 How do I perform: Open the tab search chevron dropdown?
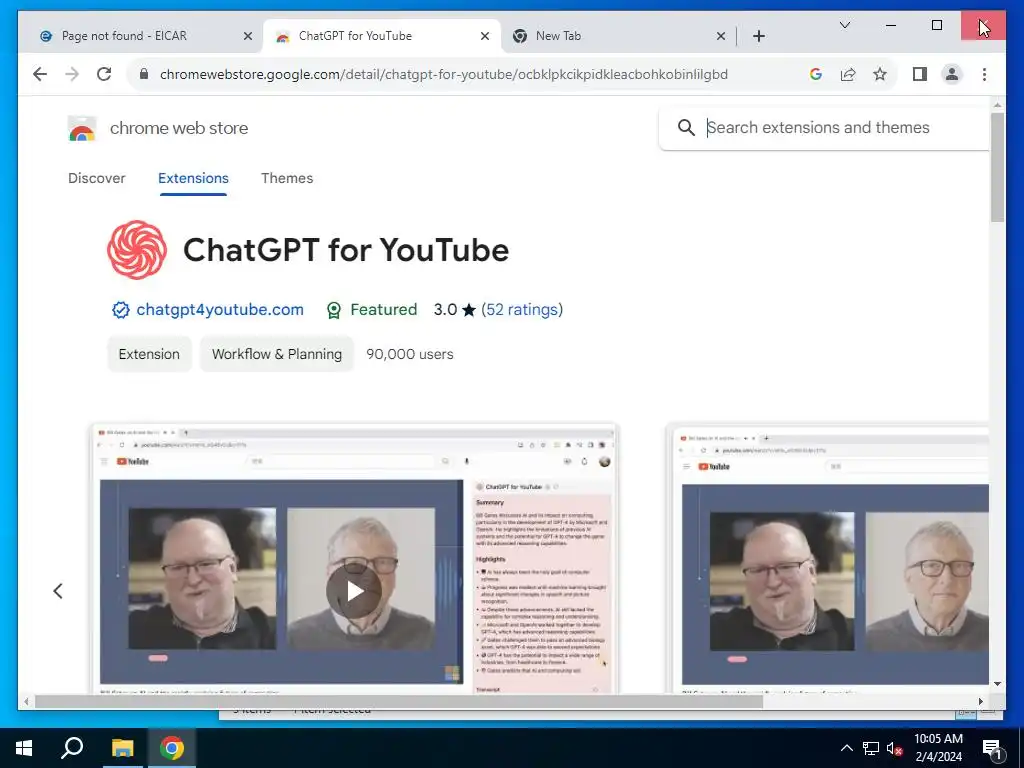coord(844,25)
